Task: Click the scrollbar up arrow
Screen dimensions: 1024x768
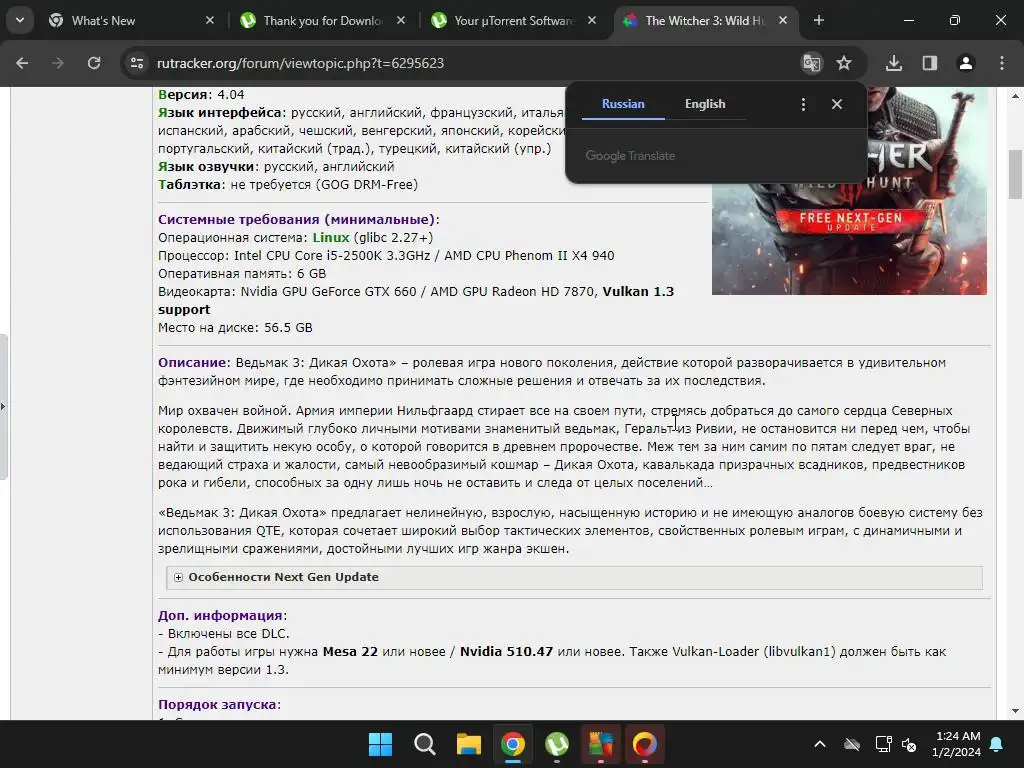Action: point(1015,96)
